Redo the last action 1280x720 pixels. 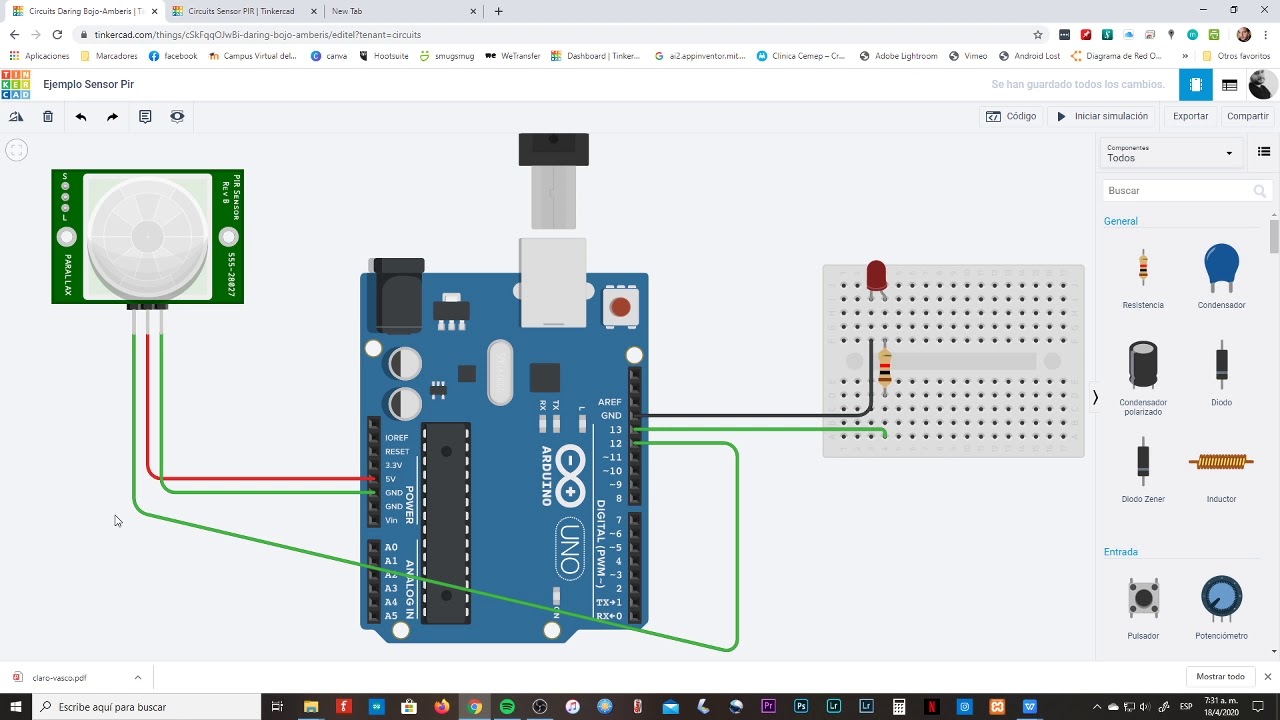coord(113,117)
